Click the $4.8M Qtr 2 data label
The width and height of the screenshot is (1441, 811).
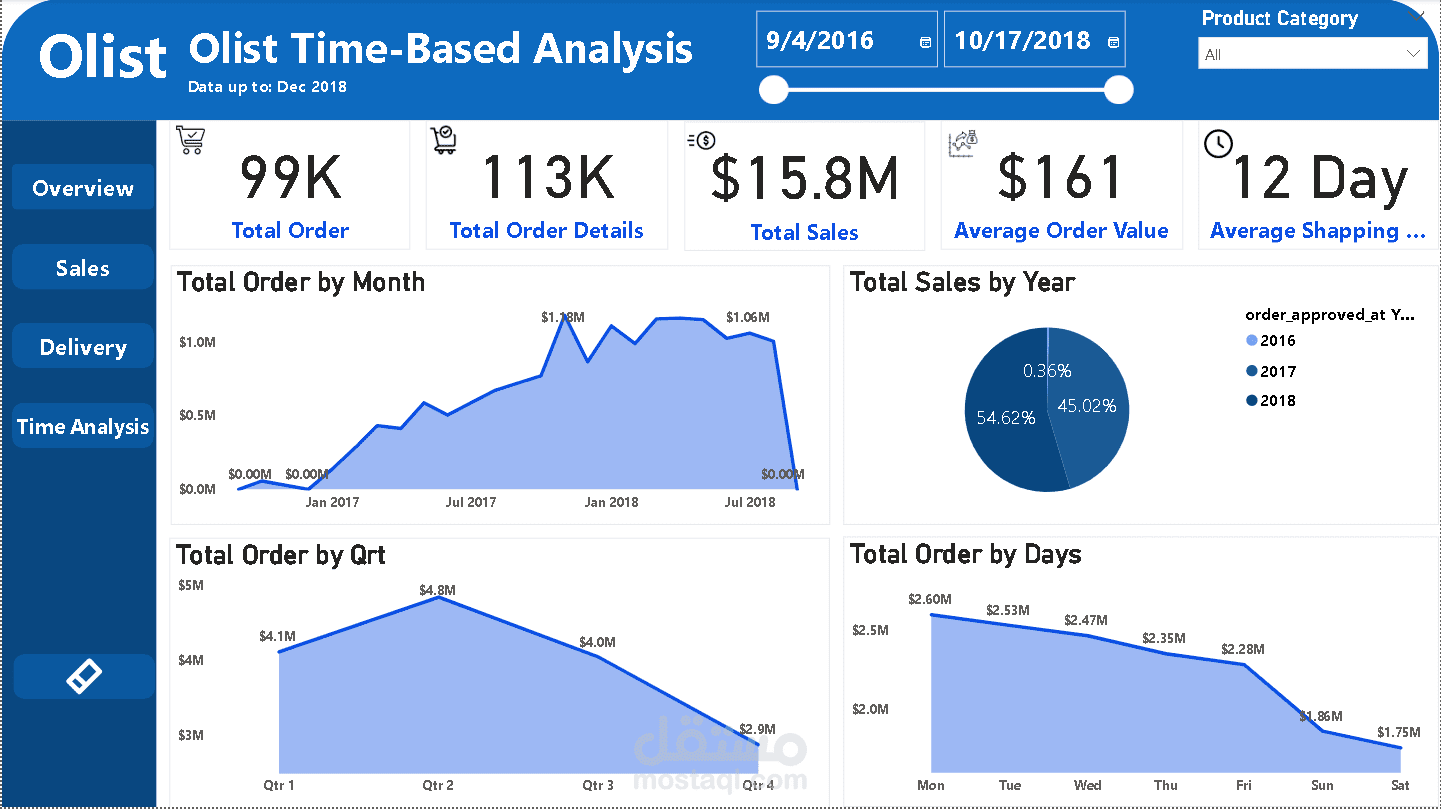coord(438,590)
